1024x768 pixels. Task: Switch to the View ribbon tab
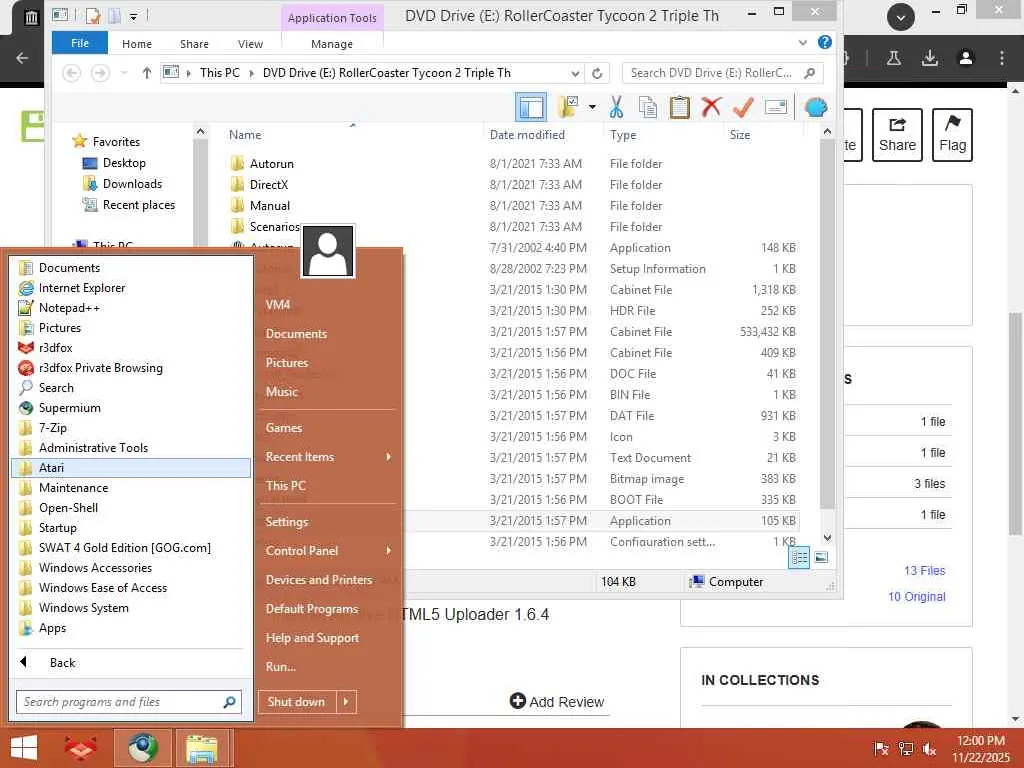tap(250, 44)
